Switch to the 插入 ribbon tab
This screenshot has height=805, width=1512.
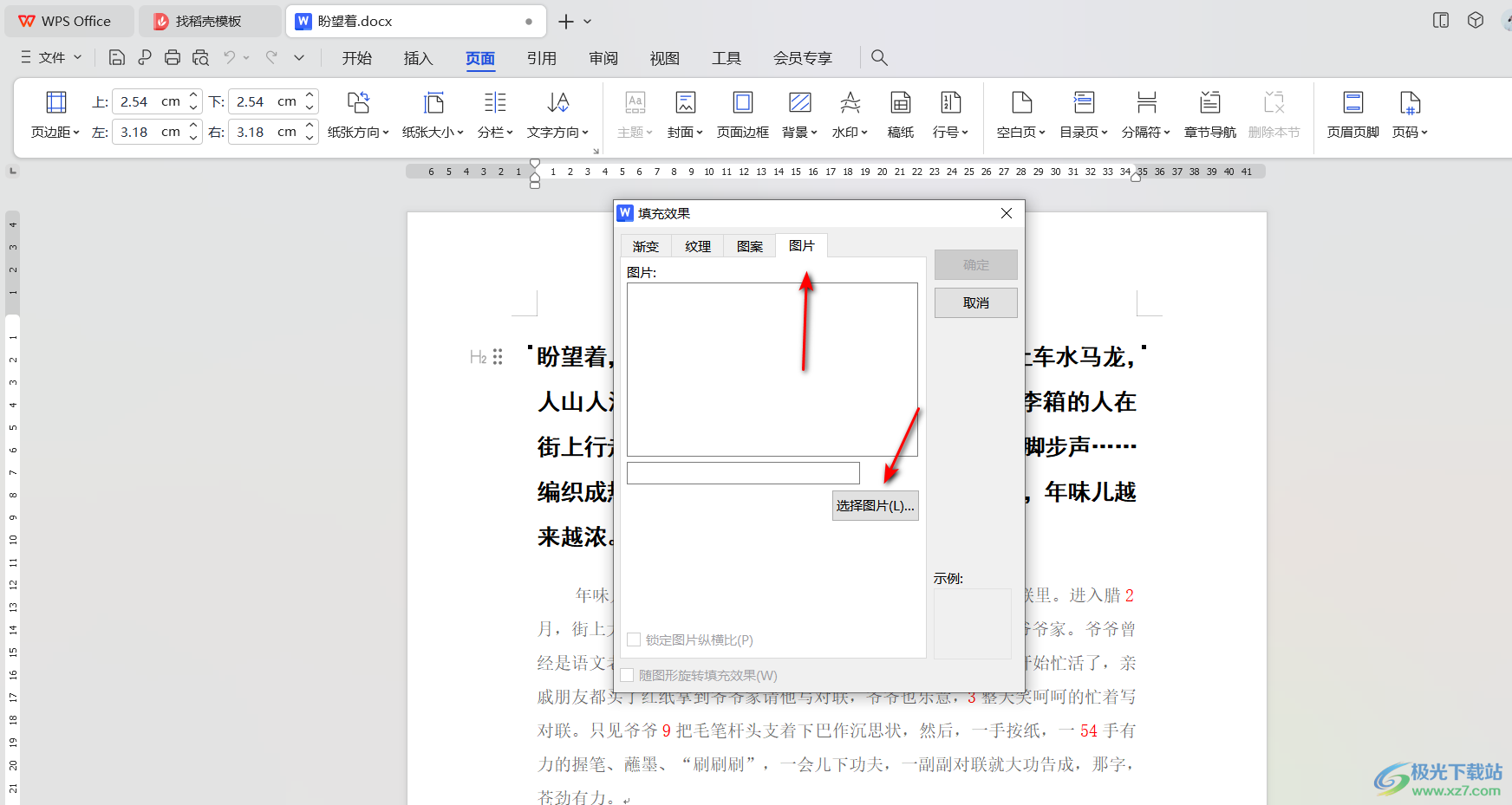(418, 57)
